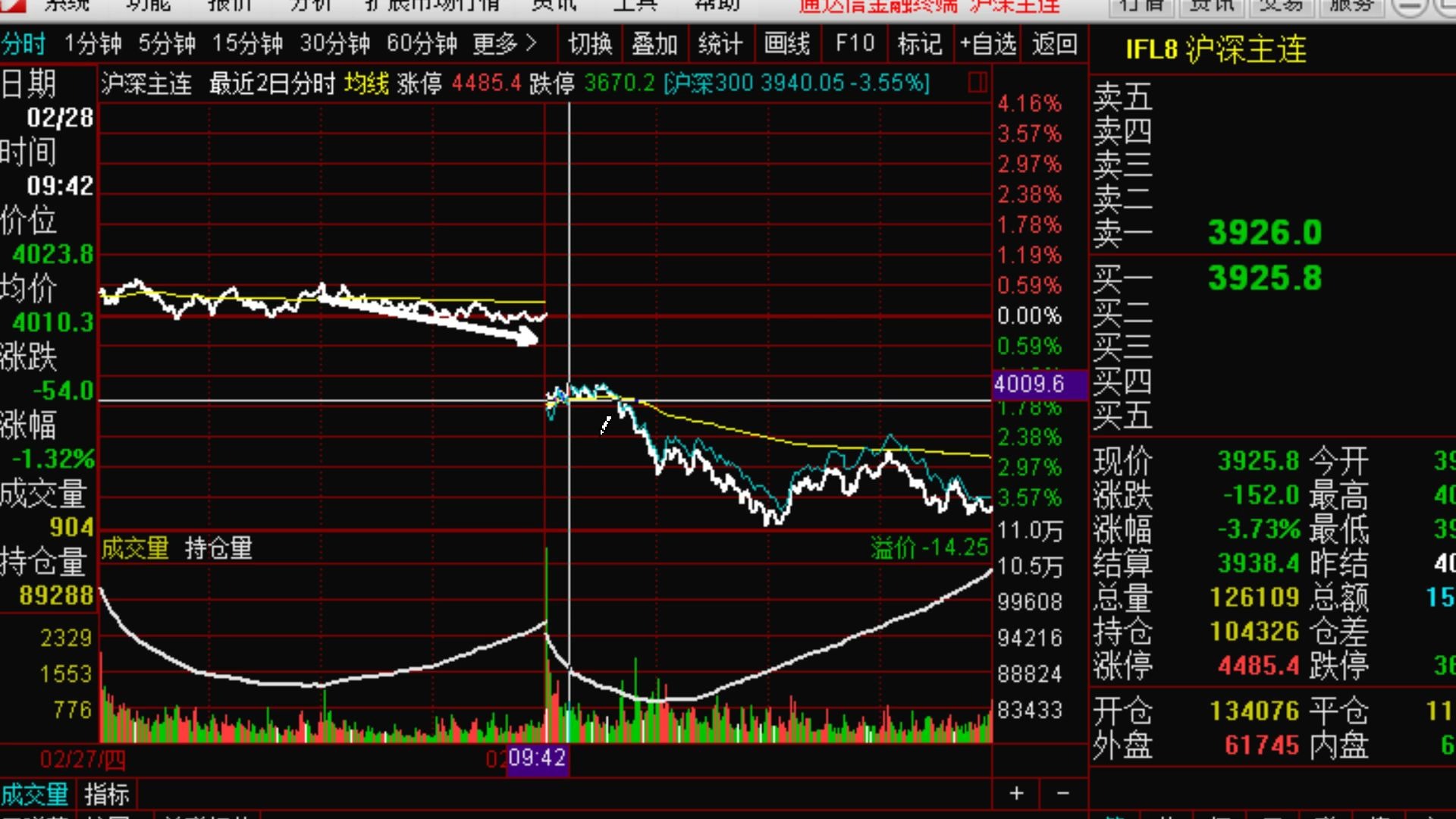Select the 15分钟 chart period

(x=247, y=44)
